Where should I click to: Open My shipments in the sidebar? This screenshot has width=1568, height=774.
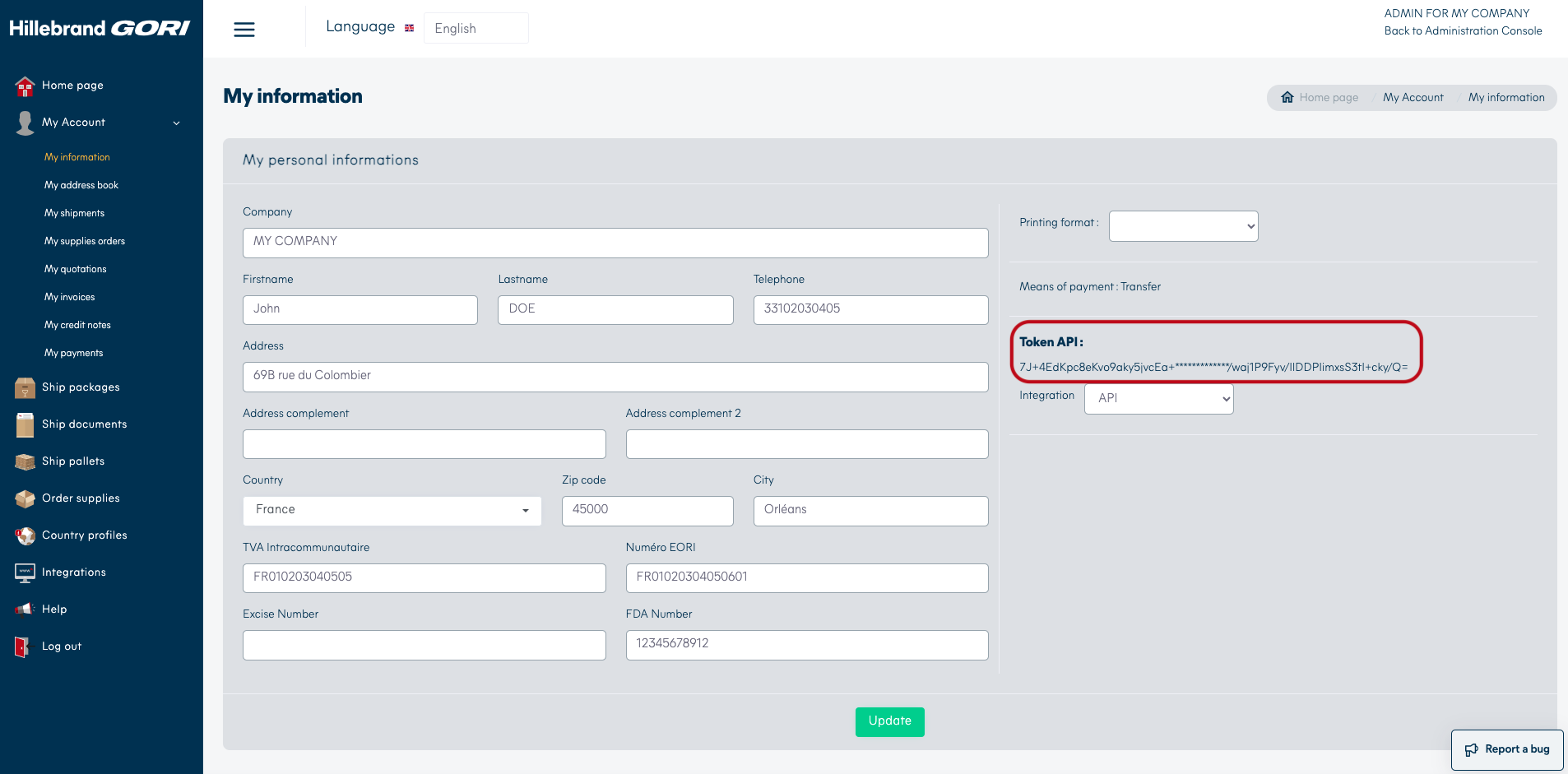(x=74, y=213)
